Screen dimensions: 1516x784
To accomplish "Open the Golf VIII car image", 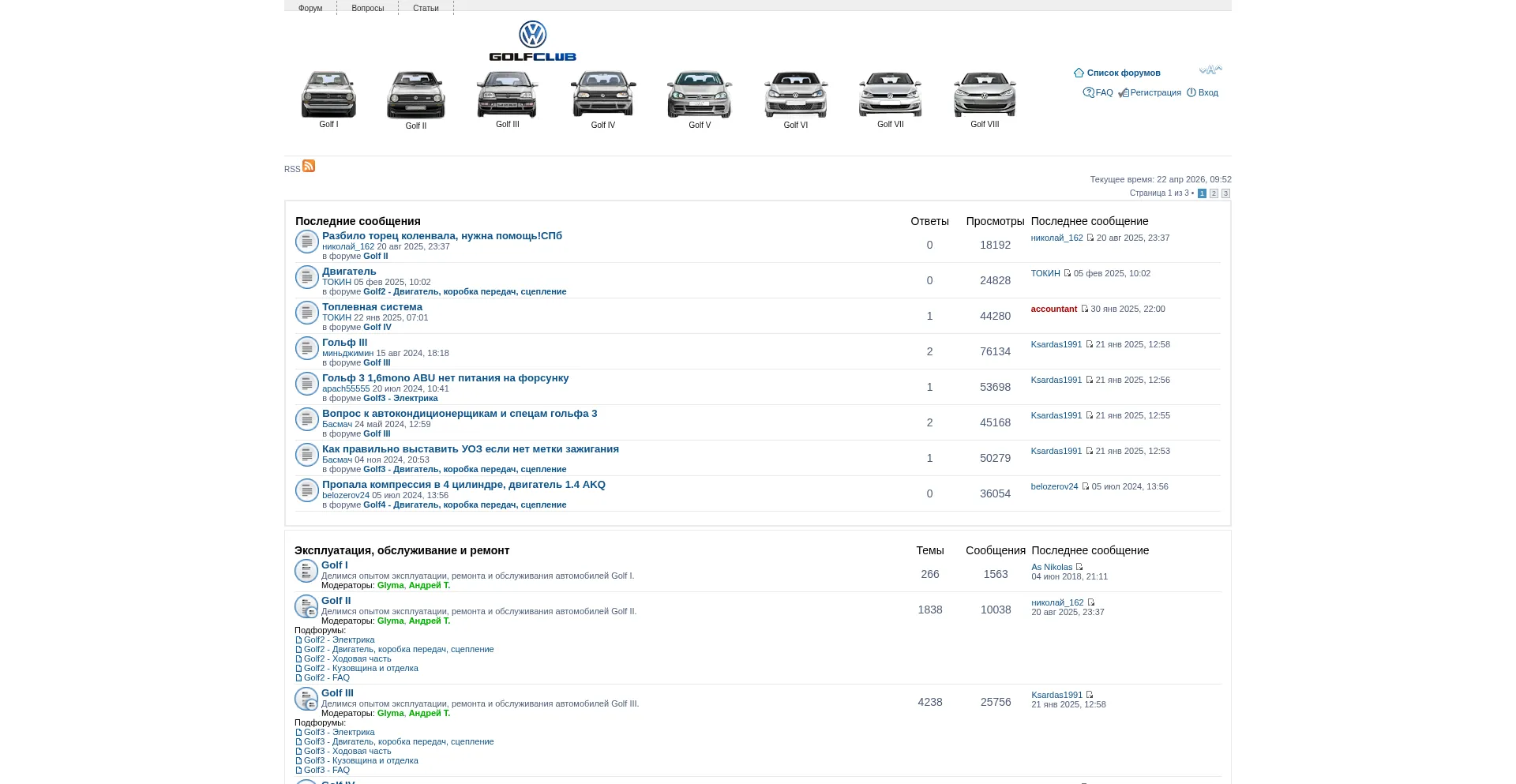I will tap(985, 94).
